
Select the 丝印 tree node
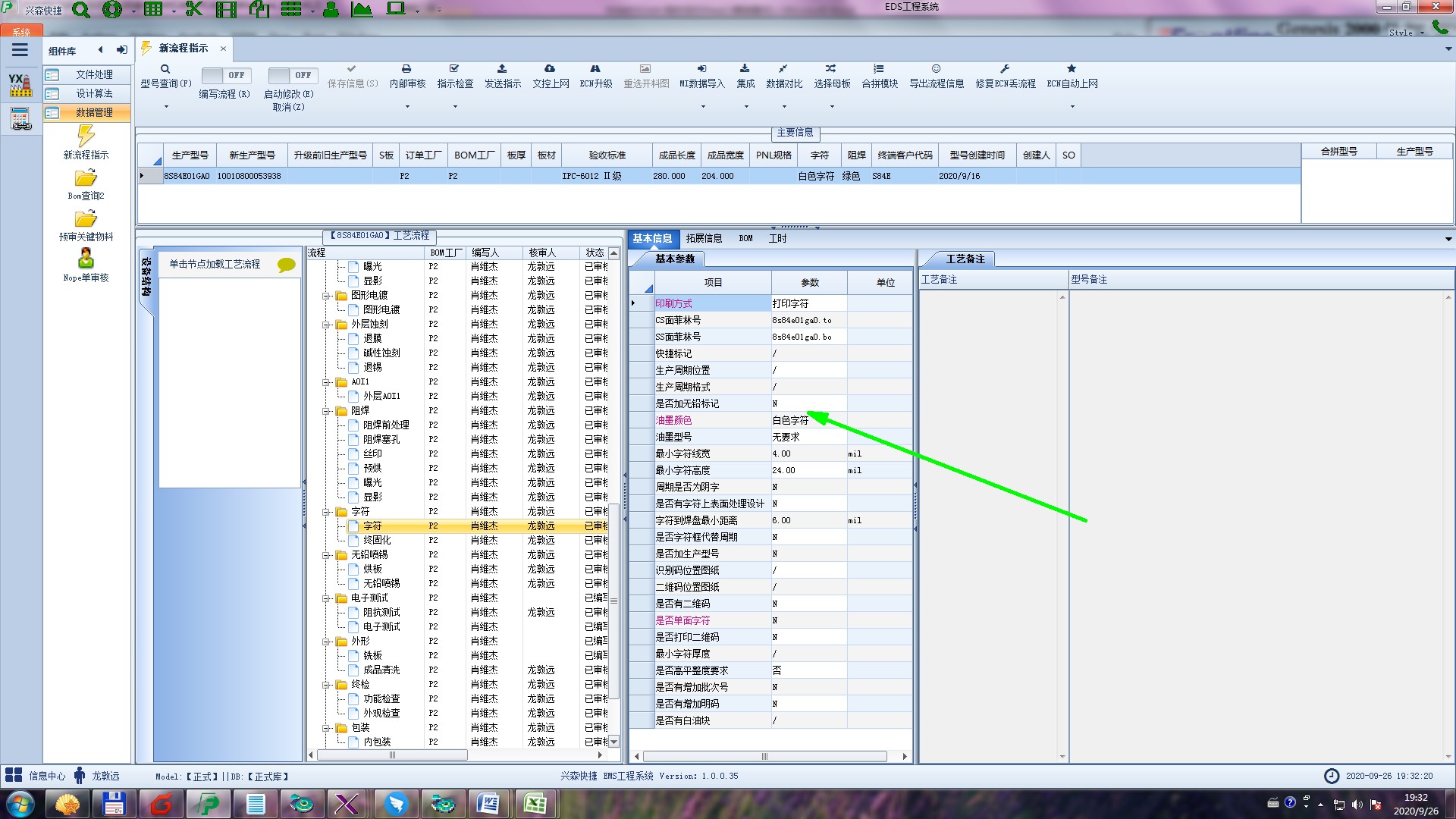(x=372, y=453)
